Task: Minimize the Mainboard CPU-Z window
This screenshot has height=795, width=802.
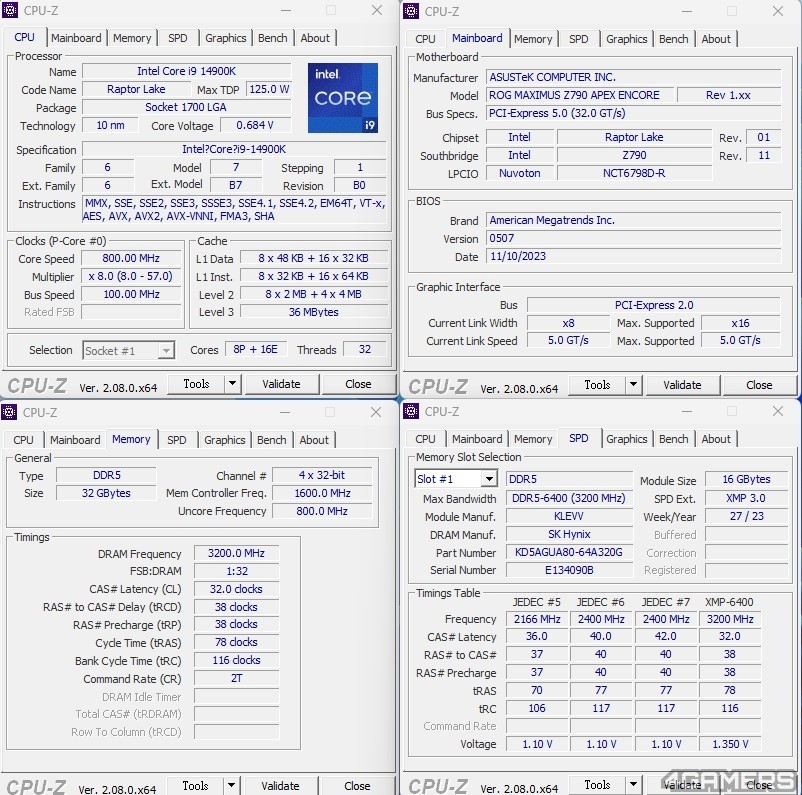Action: tap(687, 11)
